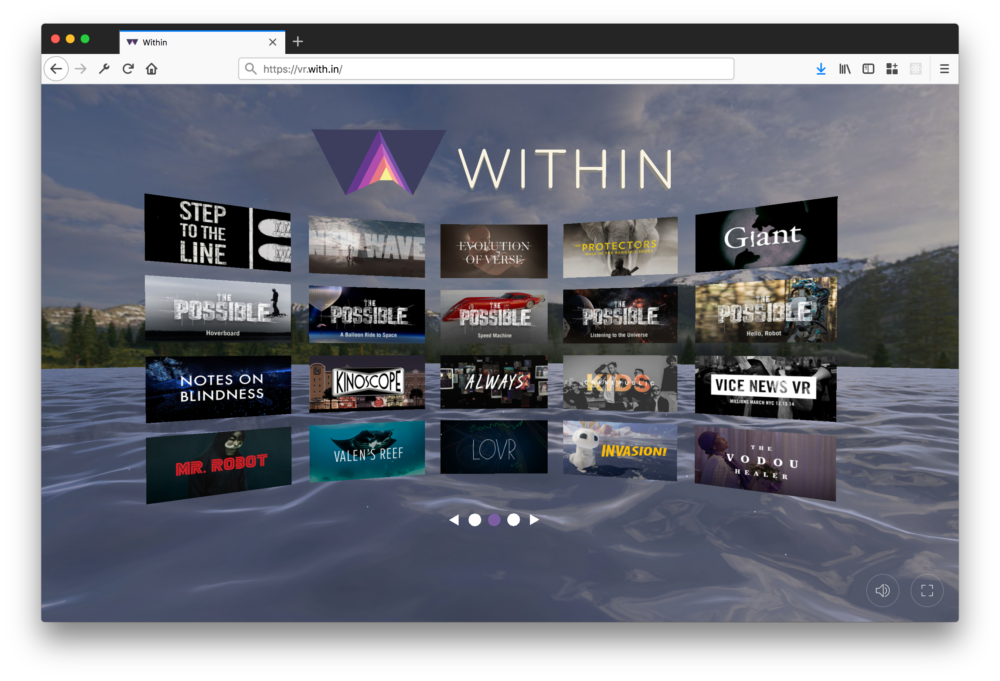Select the Within browser tab
Image resolution: width=1000 pixels, height=681 pixels.
202,42
